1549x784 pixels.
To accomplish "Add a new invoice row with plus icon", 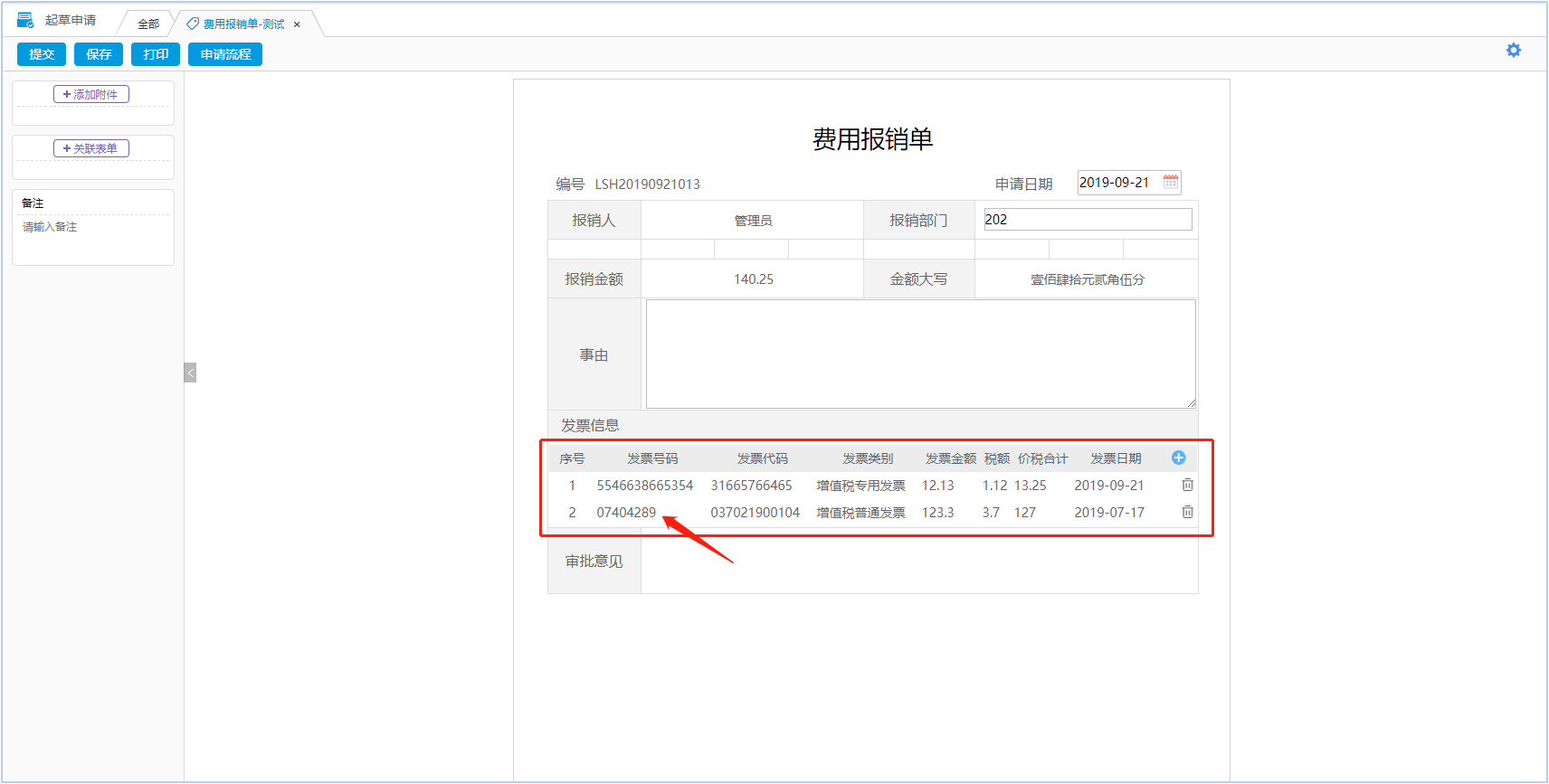I will 1178,458.
